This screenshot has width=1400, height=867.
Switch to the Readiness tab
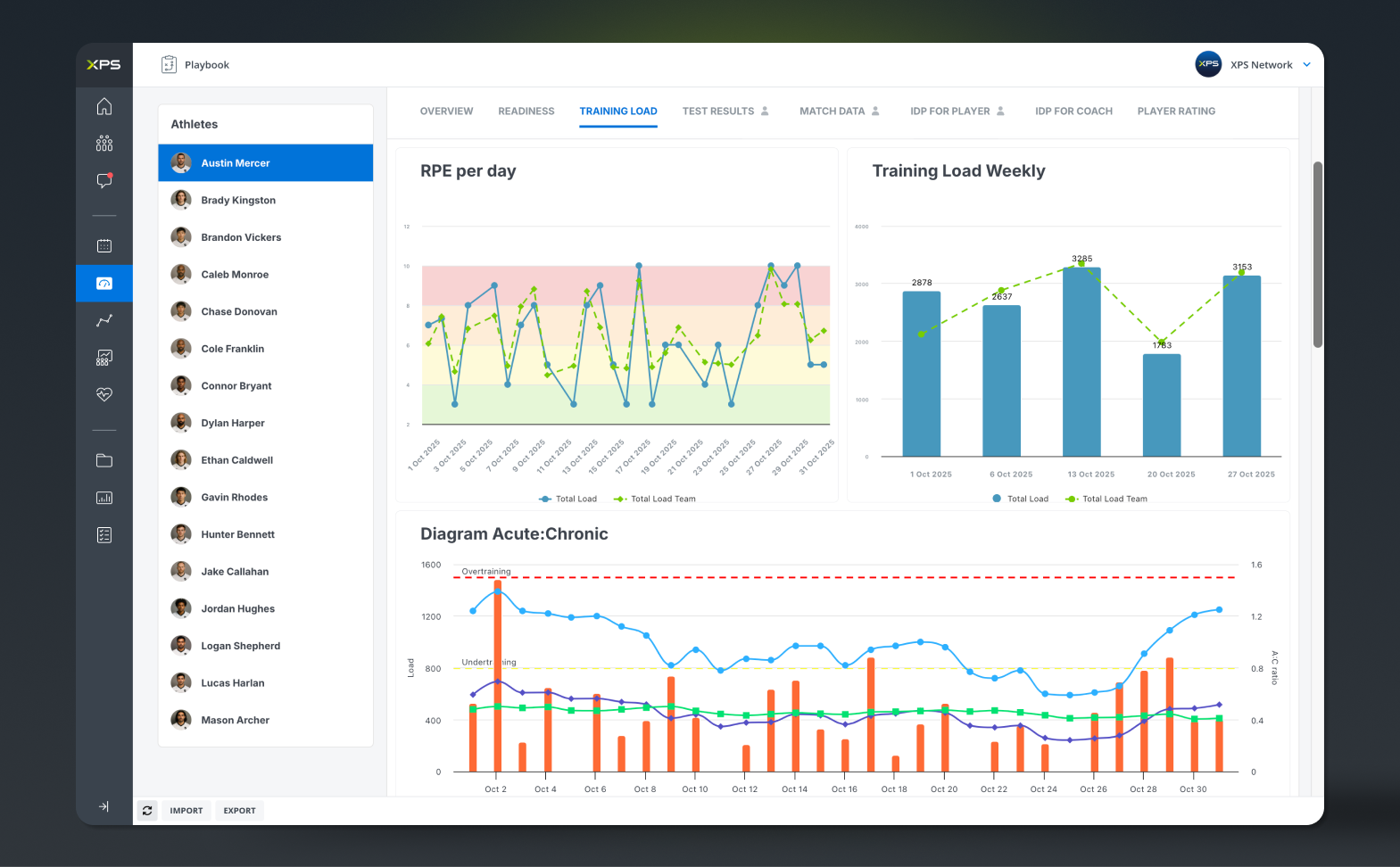click(x=526, y=111)
